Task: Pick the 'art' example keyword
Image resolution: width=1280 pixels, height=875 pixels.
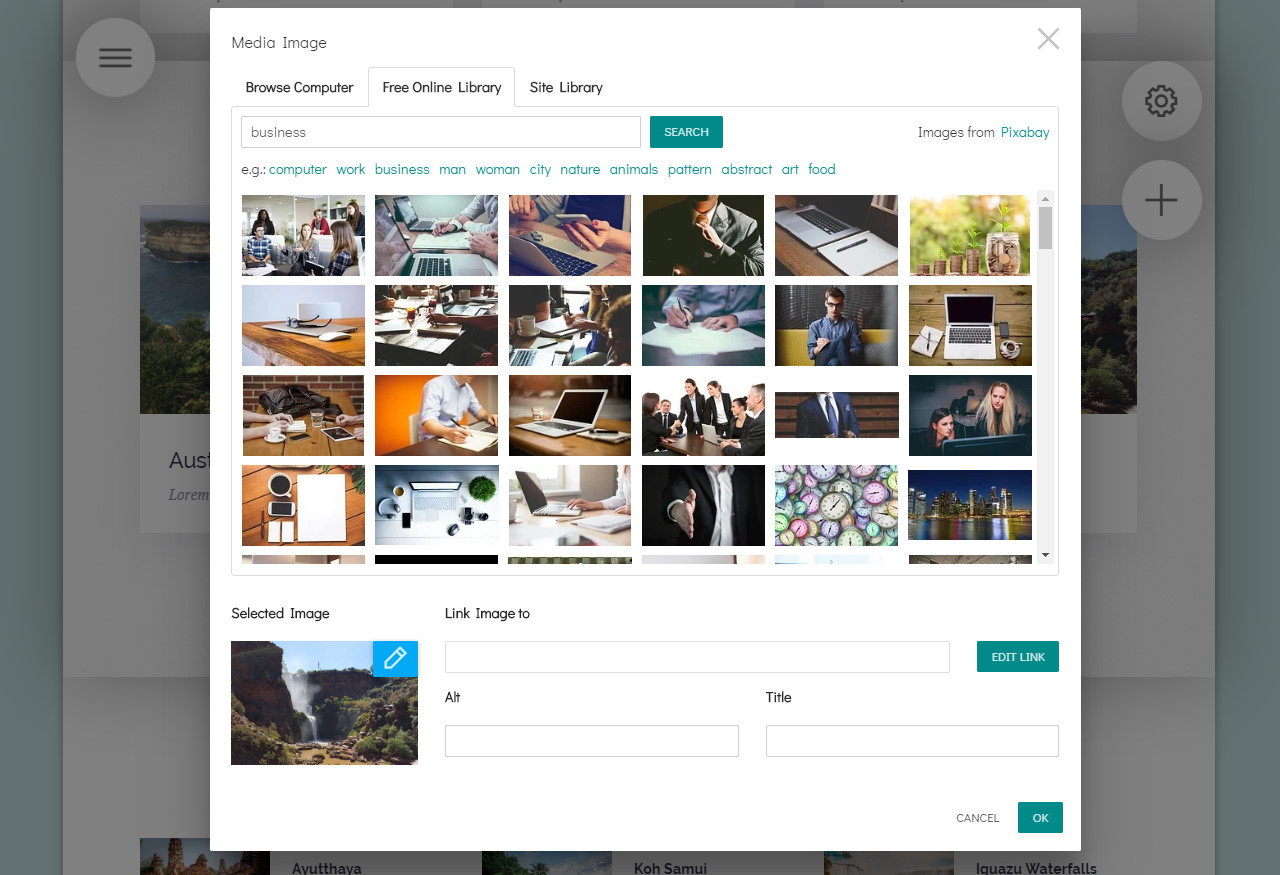Action: pyautogui.click(x=790, y=169)
